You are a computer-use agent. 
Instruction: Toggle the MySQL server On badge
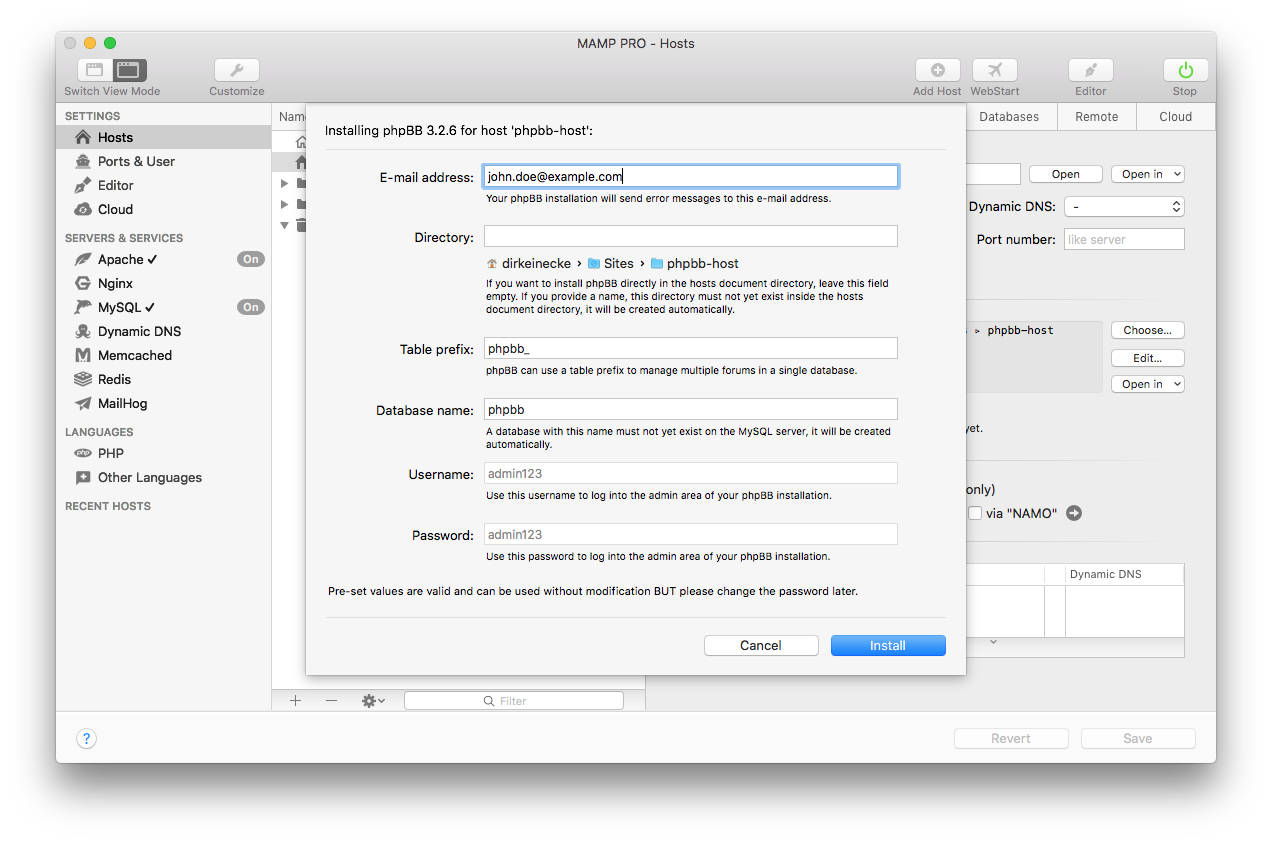pos(250,307)
